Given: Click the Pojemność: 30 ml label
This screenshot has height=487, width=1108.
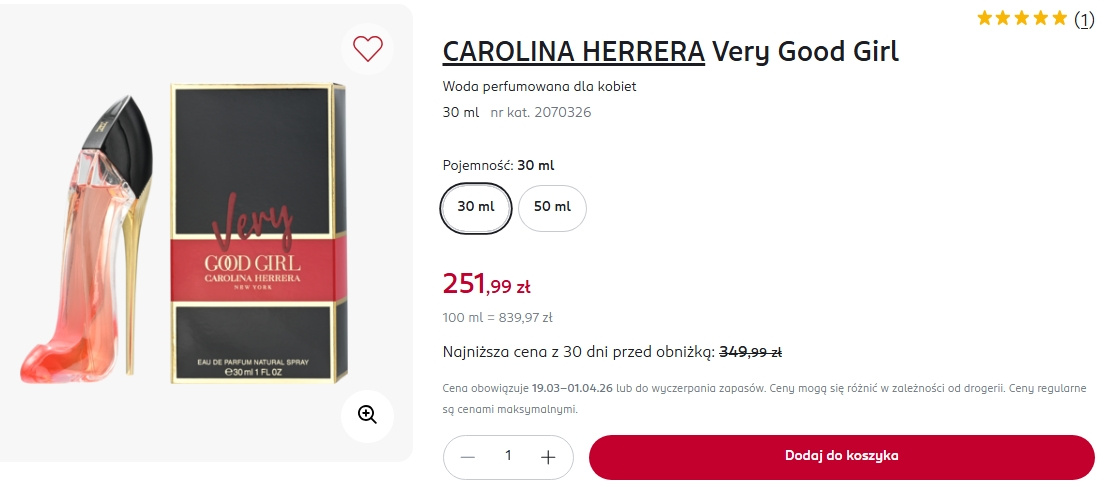Looking at the screenshot, I should pyautogui.click(x=498, y=165).
